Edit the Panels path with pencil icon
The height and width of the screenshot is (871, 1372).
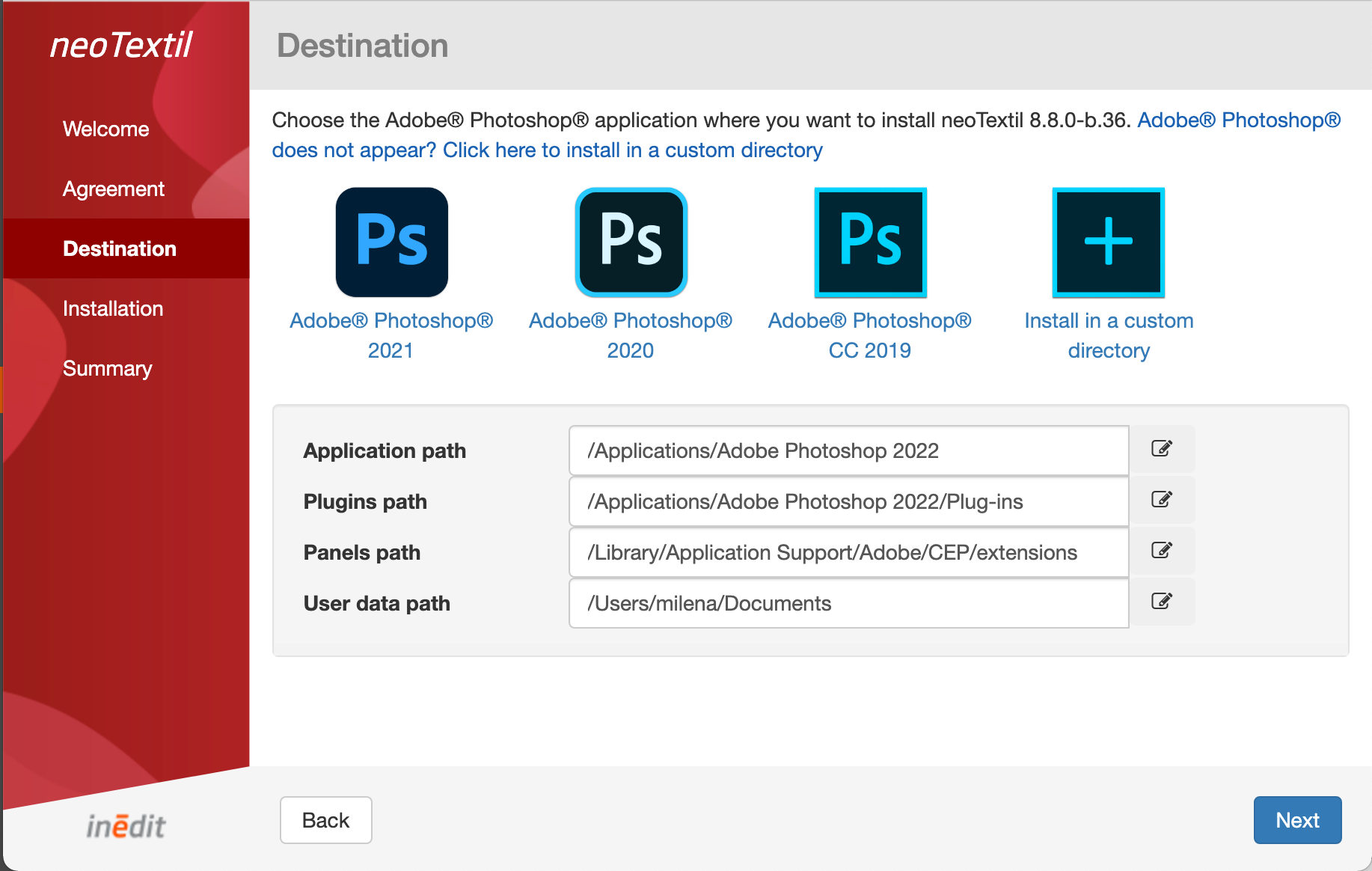click(1162, 551)
